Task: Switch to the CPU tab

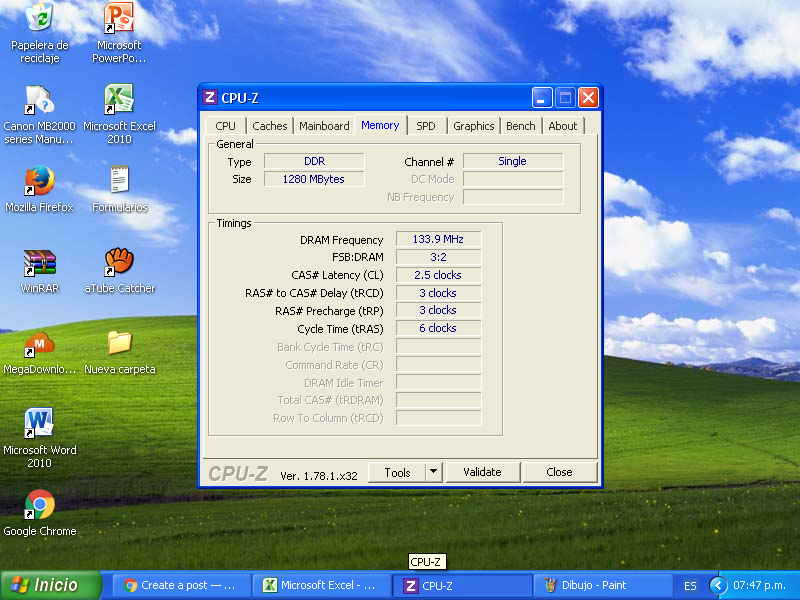Action: pos(226,126)
